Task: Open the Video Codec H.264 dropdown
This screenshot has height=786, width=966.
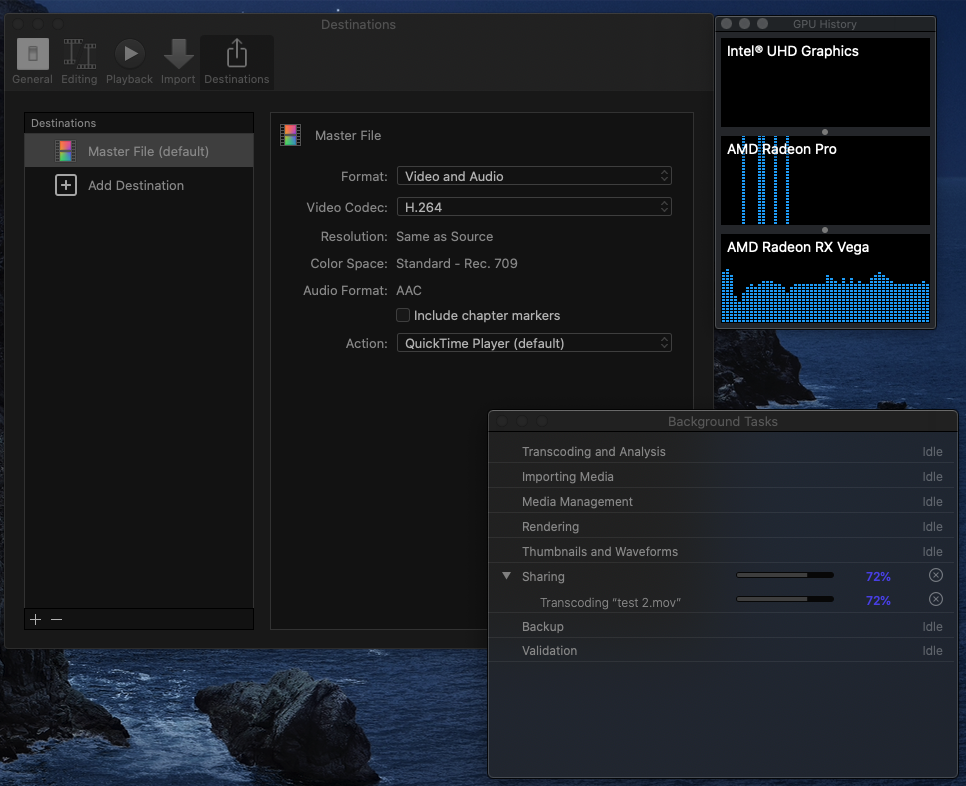Action: pos(534,207)
